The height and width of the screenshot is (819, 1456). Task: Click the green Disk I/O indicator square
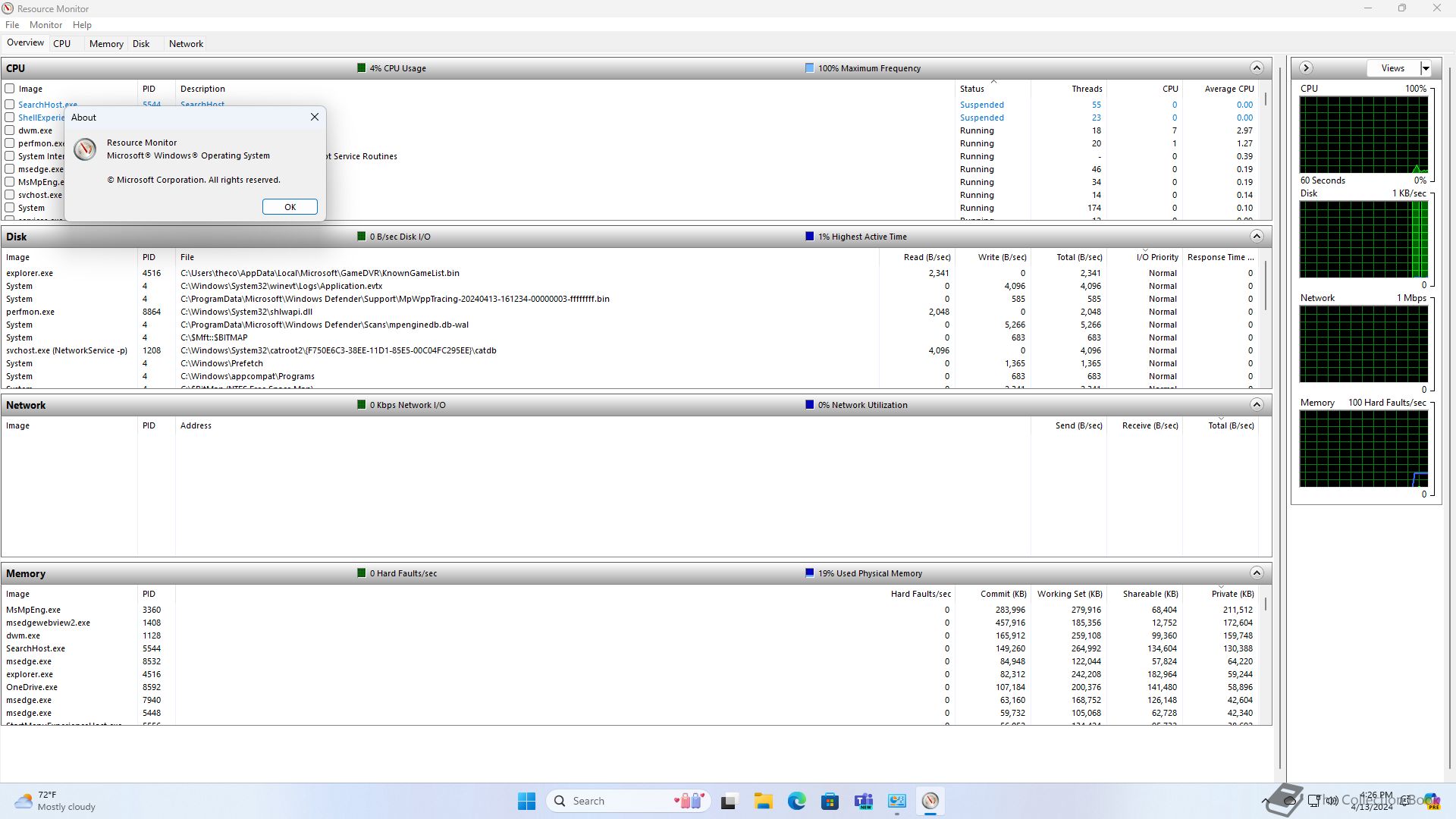362,236
